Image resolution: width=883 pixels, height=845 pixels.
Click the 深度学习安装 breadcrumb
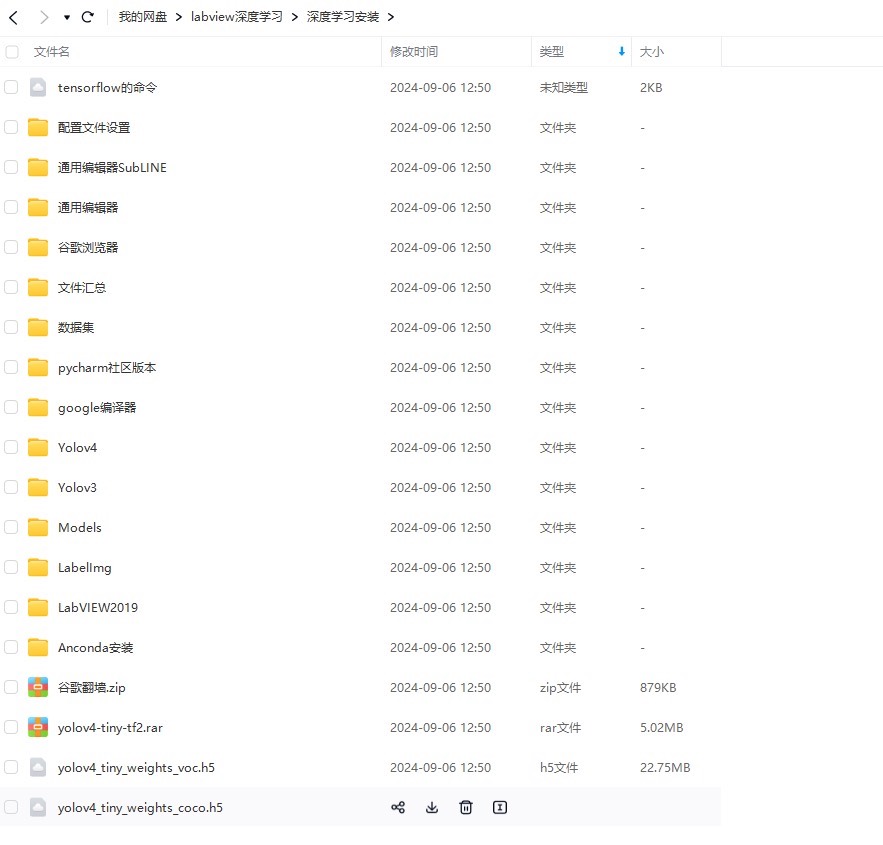[x=342, y=17]
